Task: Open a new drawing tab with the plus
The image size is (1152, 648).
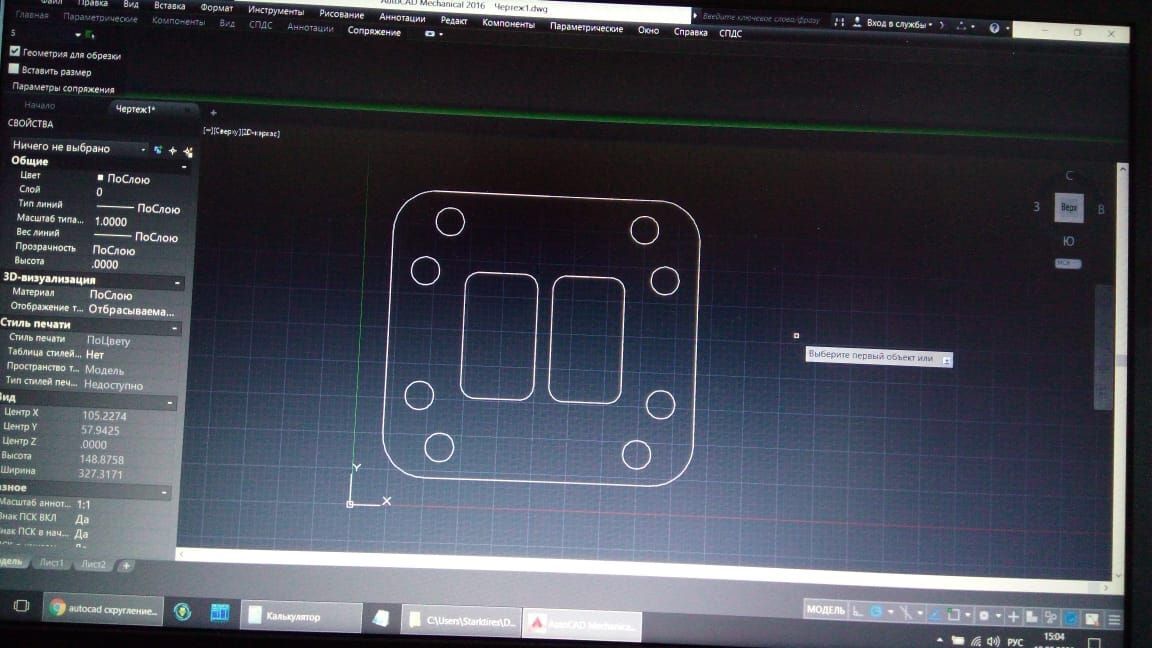Action: 213,112
